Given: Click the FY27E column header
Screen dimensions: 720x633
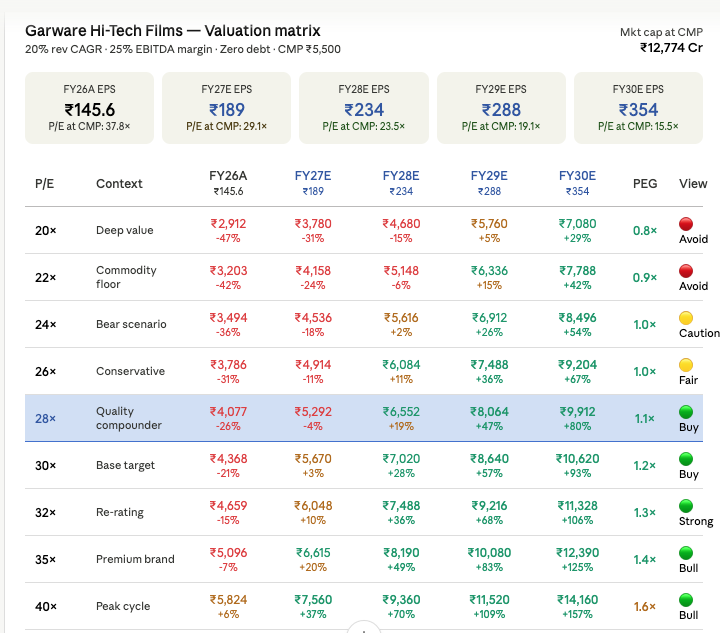Looking at the screenshot, I should pos(313,183).
